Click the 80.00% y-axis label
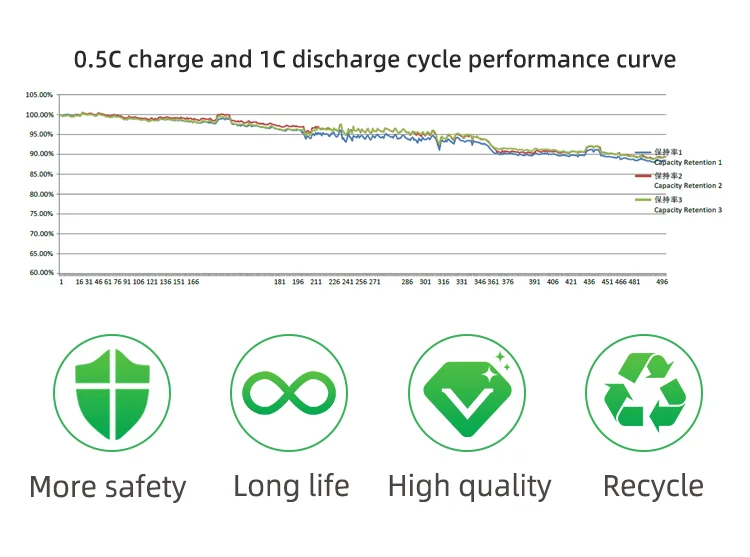The image size is (750, 557). 41,194
